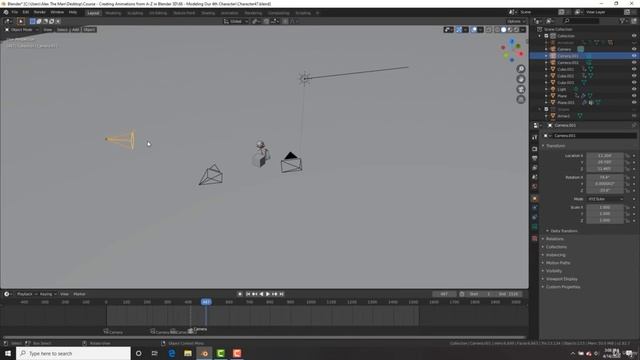Click the outliner search field

pyautogui.click(x=581, y=21)
